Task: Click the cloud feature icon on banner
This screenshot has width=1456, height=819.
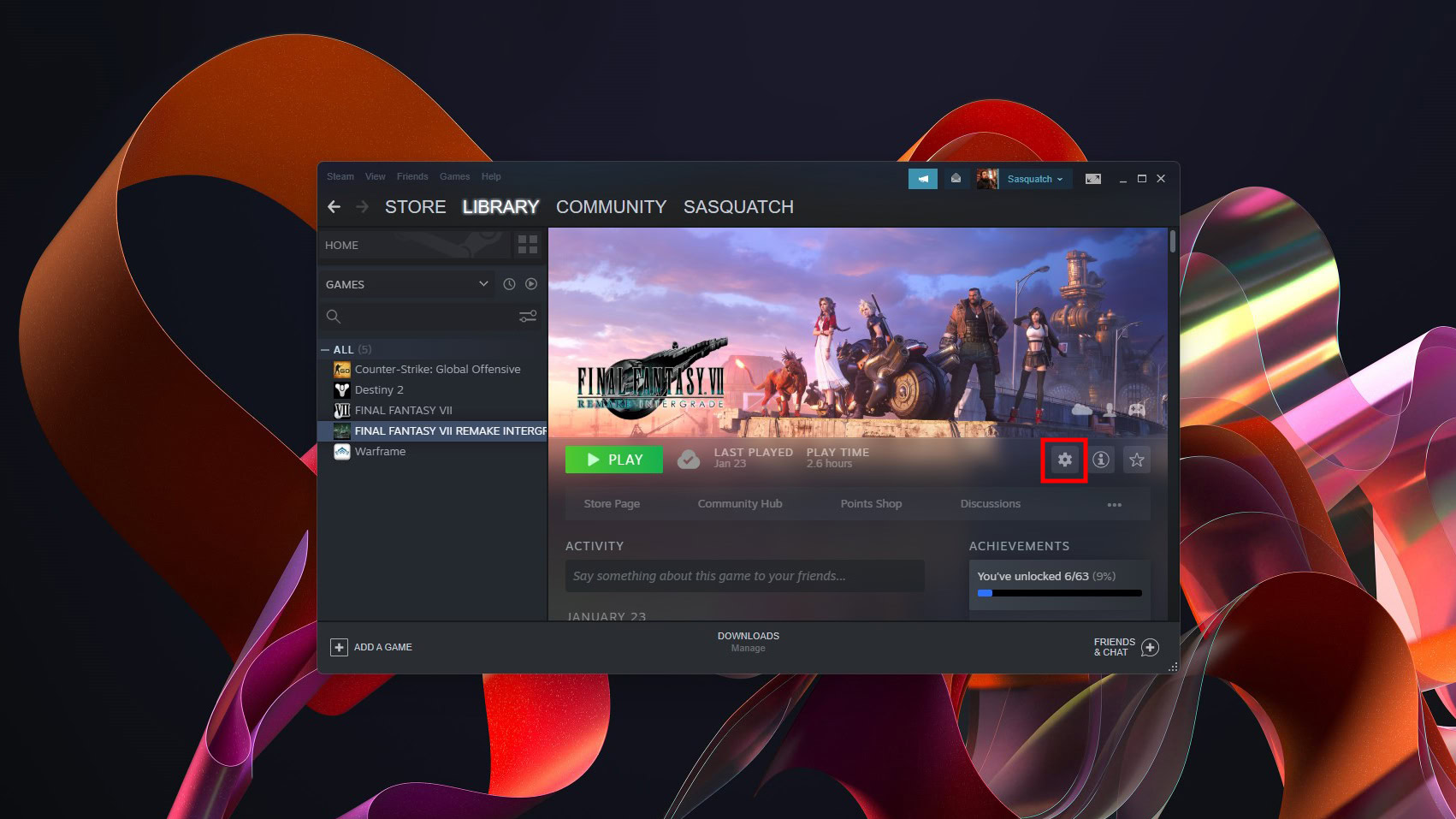Action: pos(1082,410)
